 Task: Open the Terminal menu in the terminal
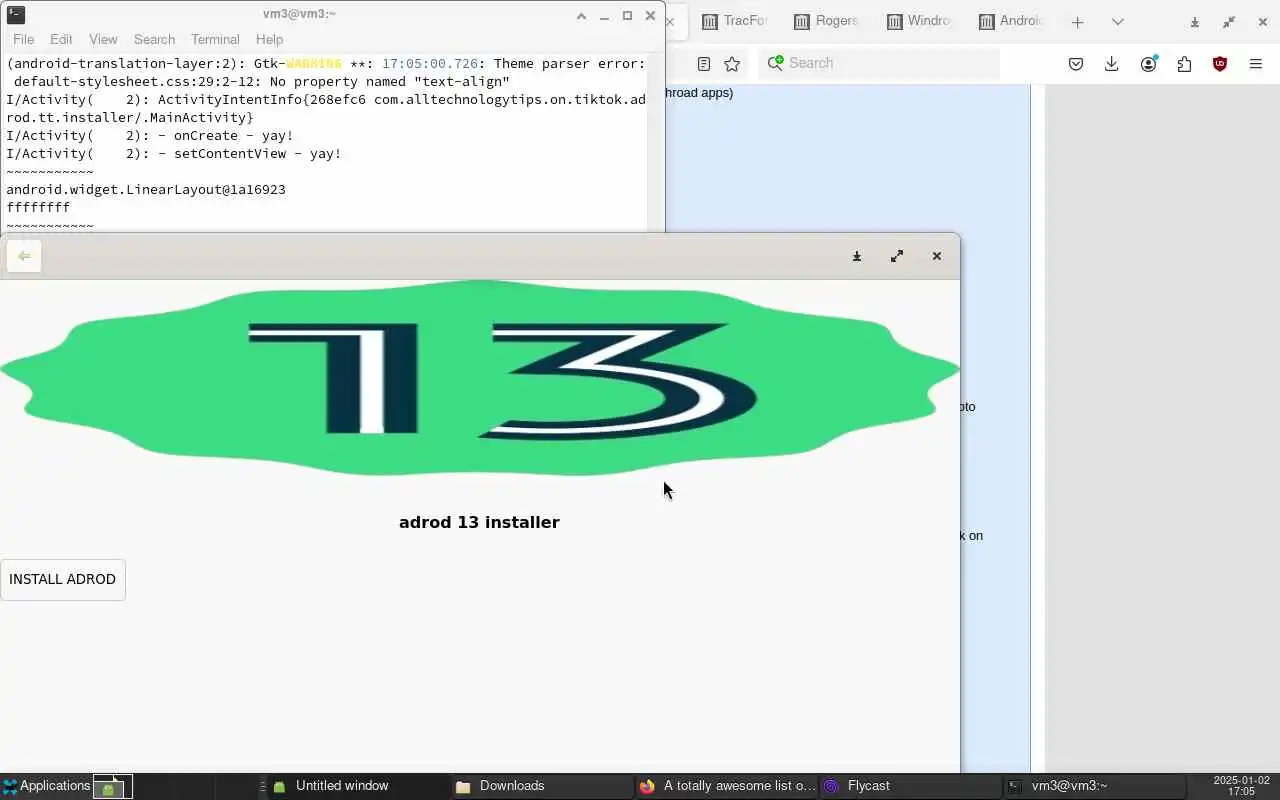pyautogui.click(x=215, y=39)
